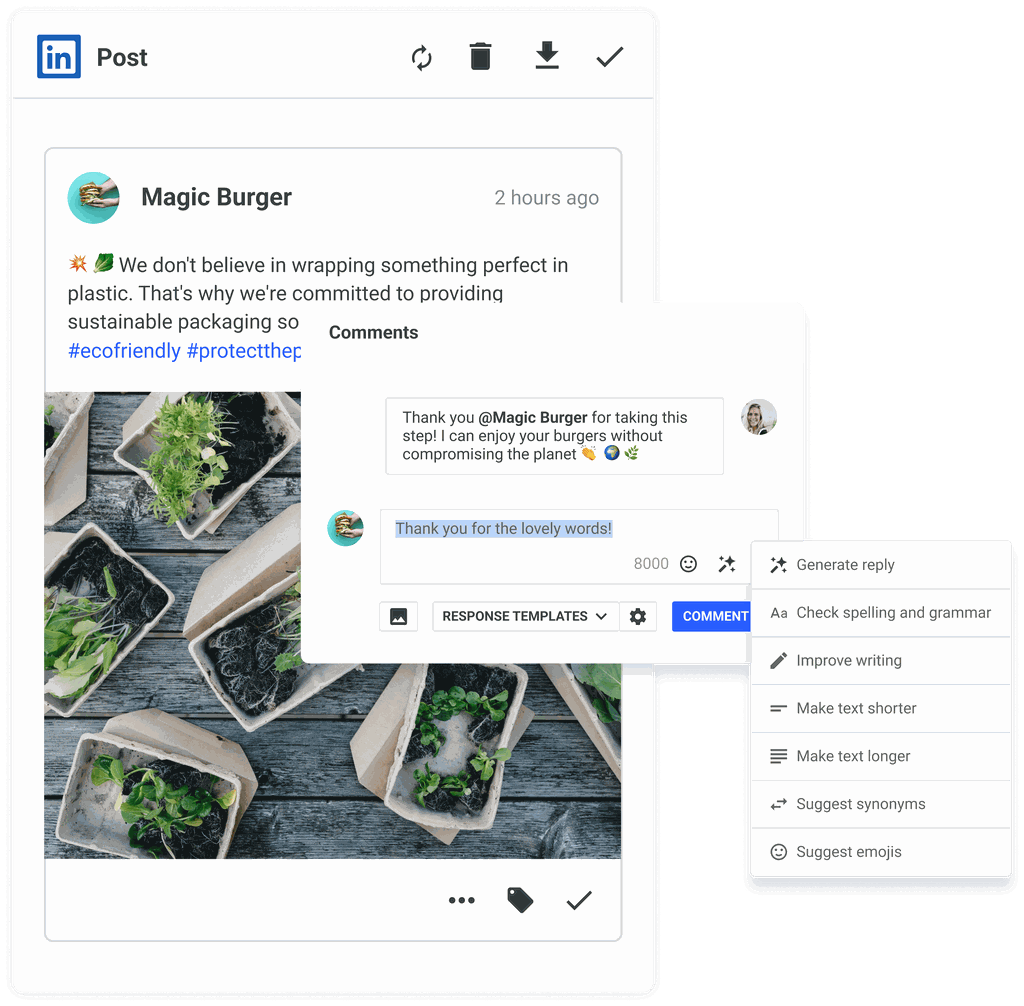Screen dimensions: 1024x1006
Task: Toggle the checkmark below post image
Action: [x=579, y=900]
